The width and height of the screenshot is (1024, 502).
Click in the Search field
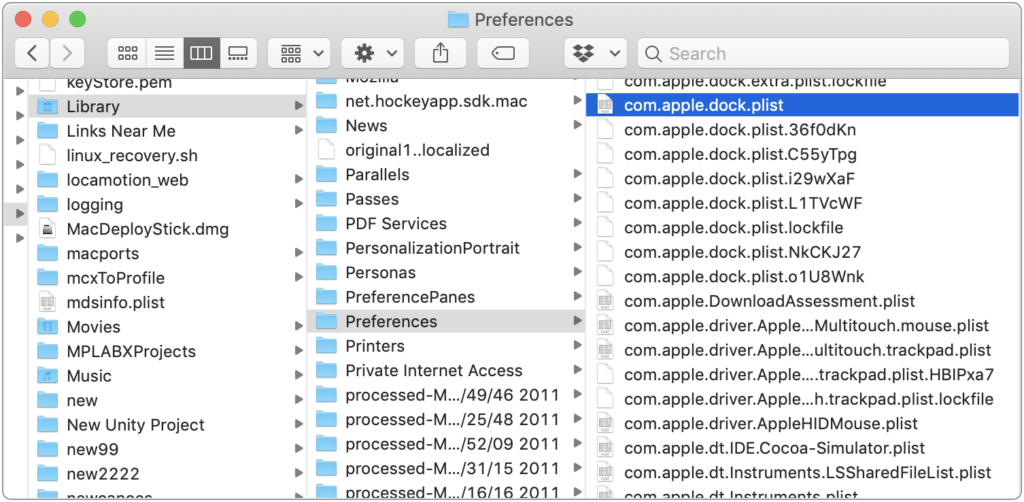[823, 54]
